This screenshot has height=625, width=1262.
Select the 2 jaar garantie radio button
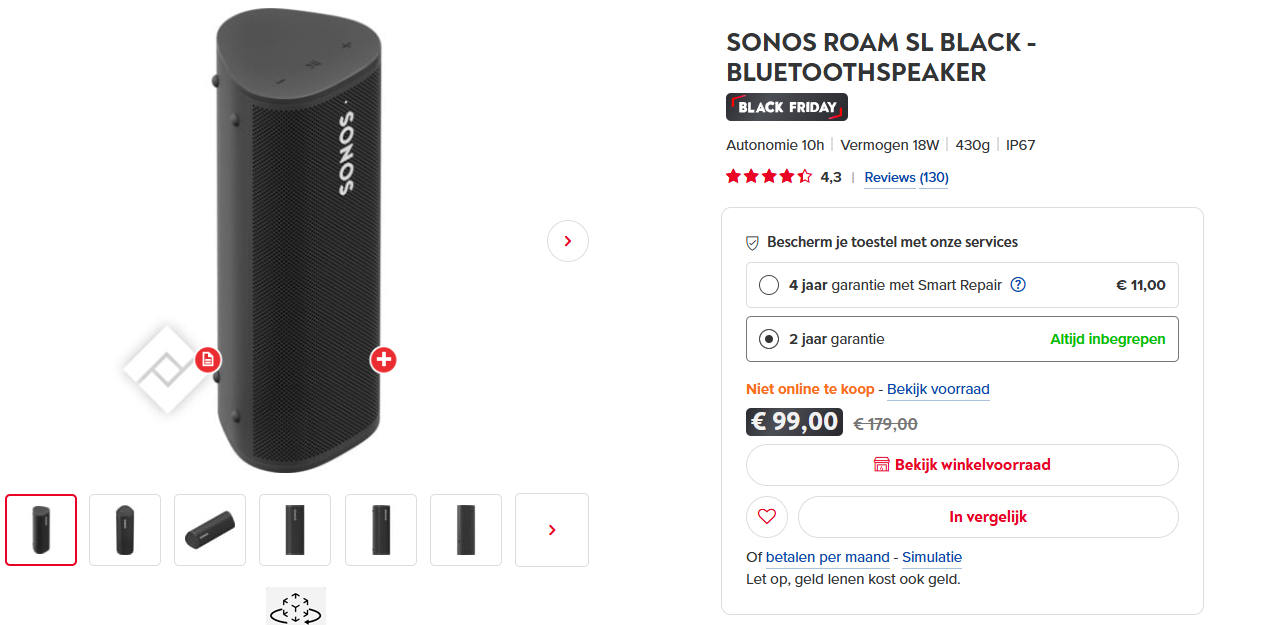coord(768,338)
